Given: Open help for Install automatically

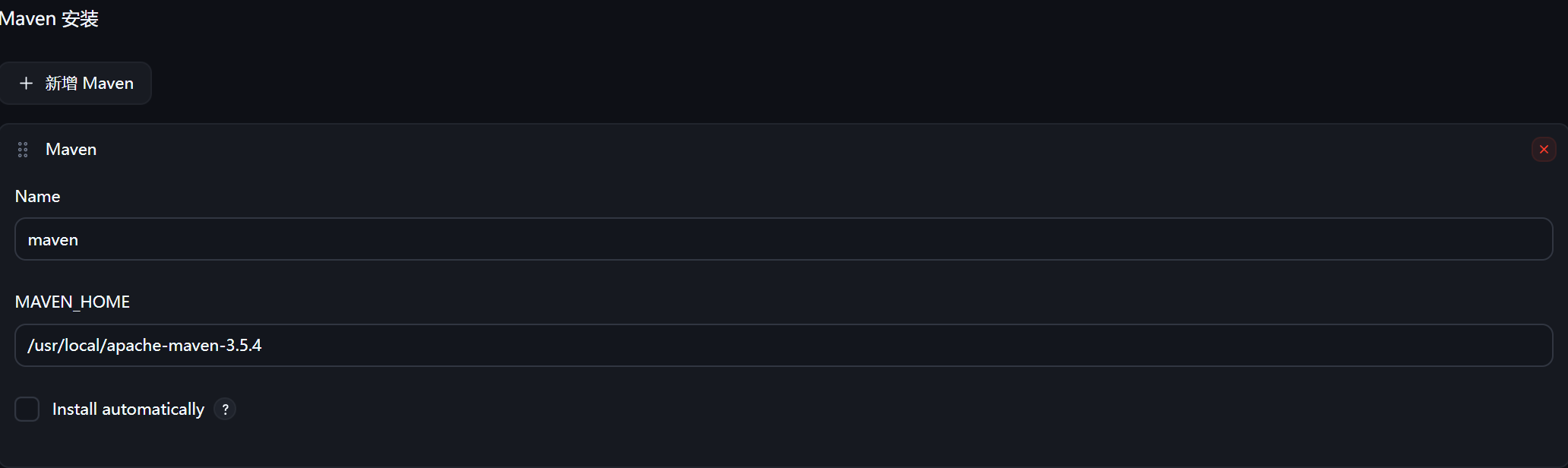Looking at the screenshot, I should [225, 409].
